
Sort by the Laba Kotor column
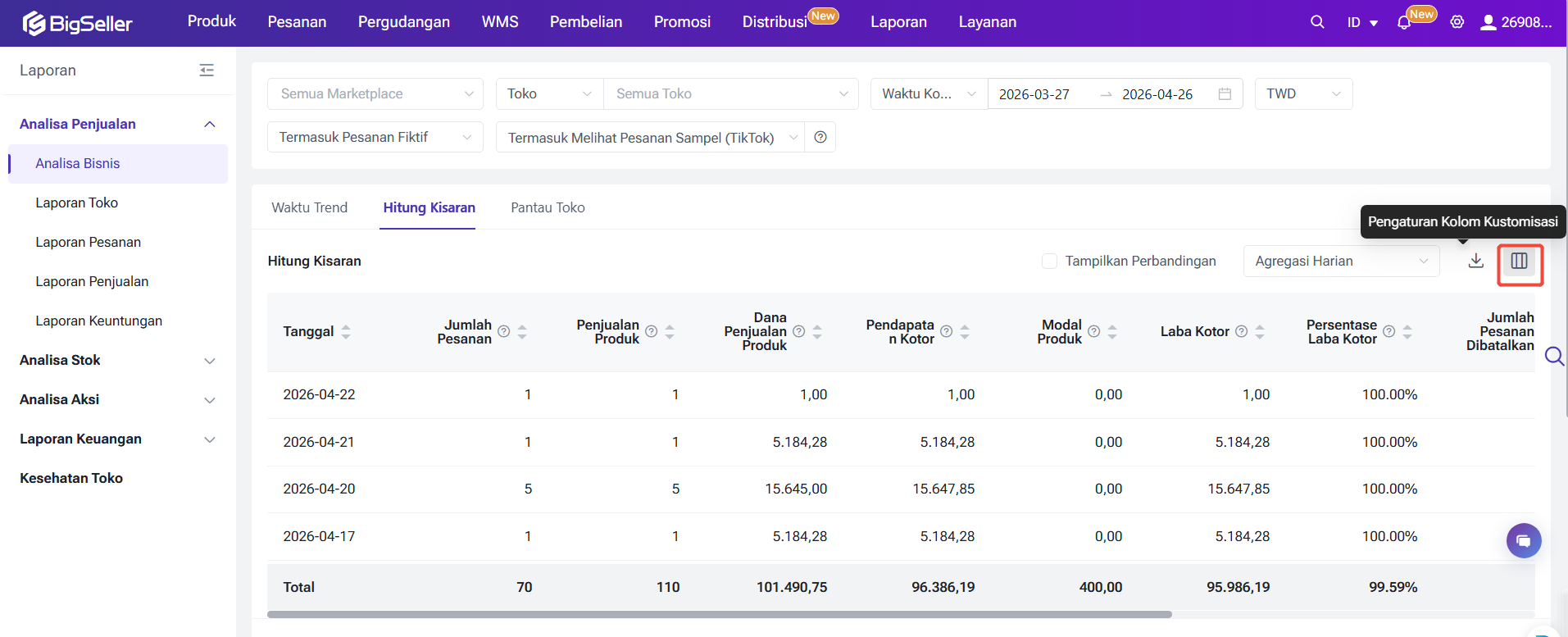[1260, 332]
